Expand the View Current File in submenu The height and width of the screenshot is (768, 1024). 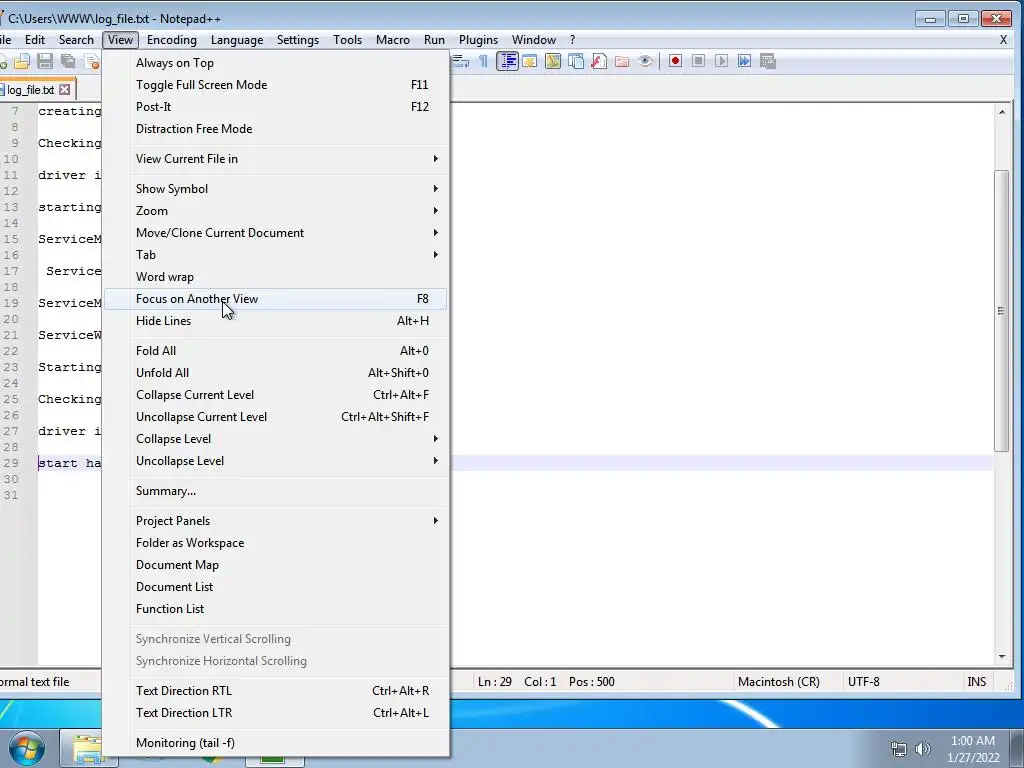click(x=276, y=159)
